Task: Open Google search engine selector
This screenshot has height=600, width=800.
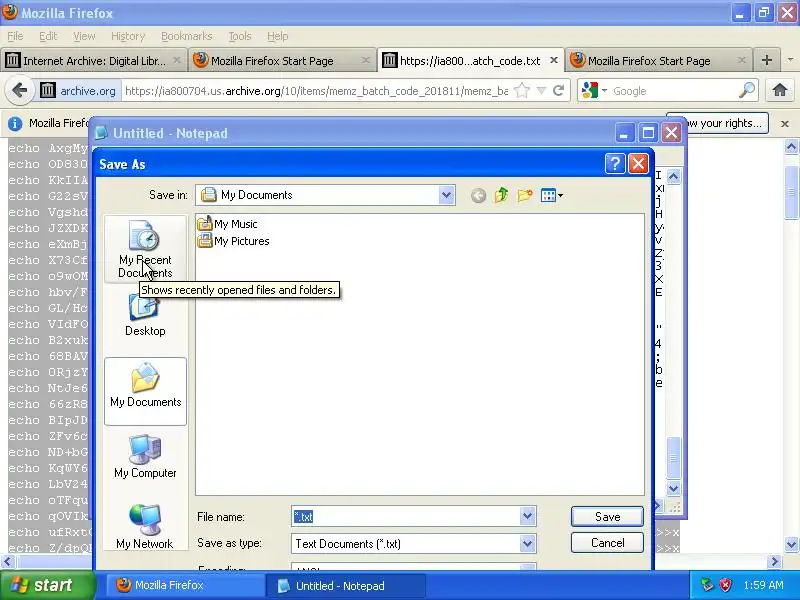Action: pyautogui.click(x=594, y=91)
